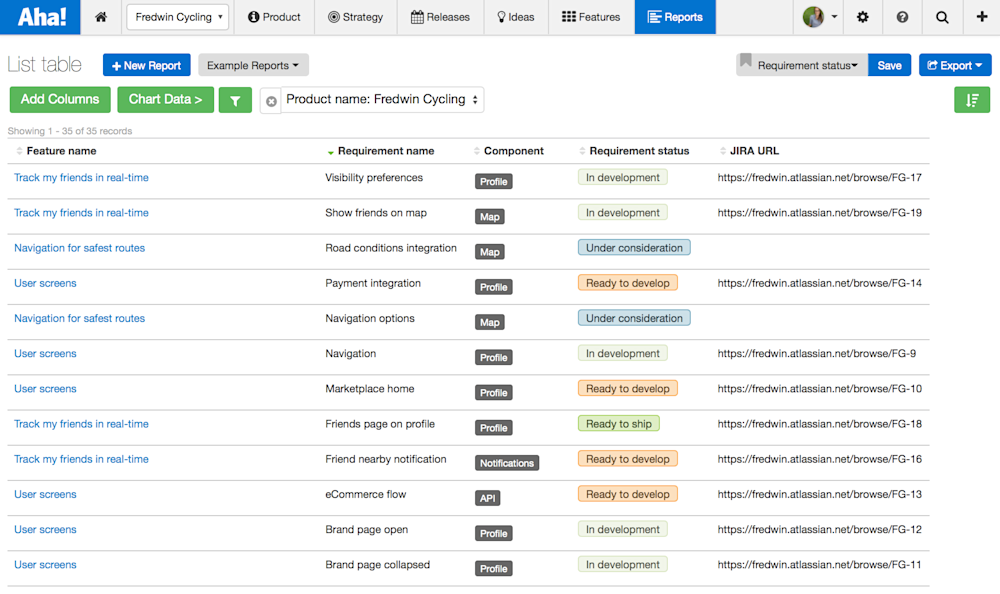The height and width of the screenshot is (594, 1000).
Task: Switch to the Features tab
Action: pyautogui.click(x=591, y=17)
